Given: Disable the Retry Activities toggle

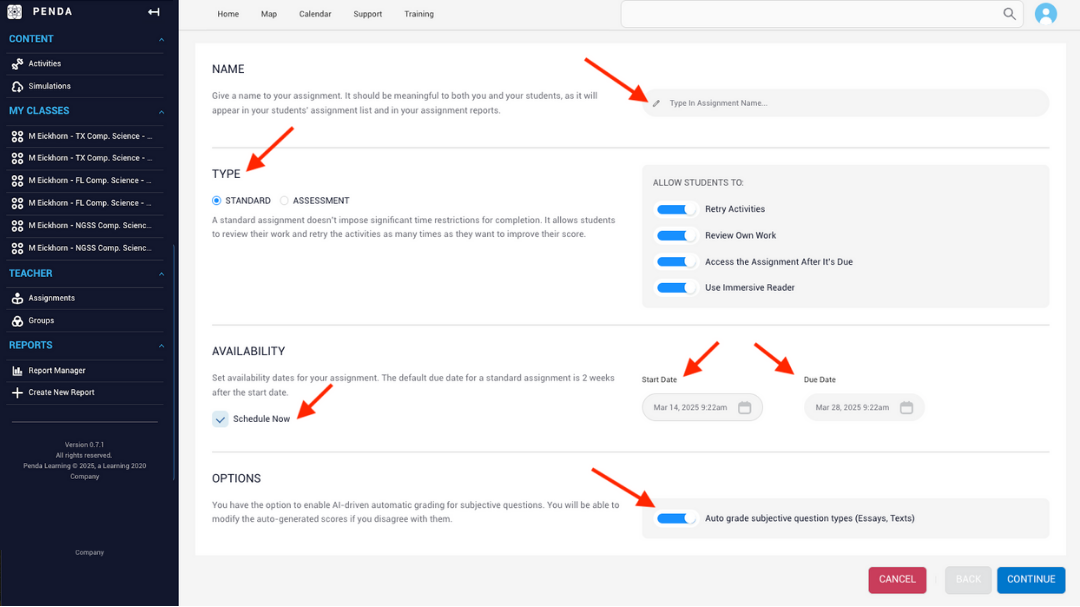Looking at the screenshot, I should (x=675, y=208).
